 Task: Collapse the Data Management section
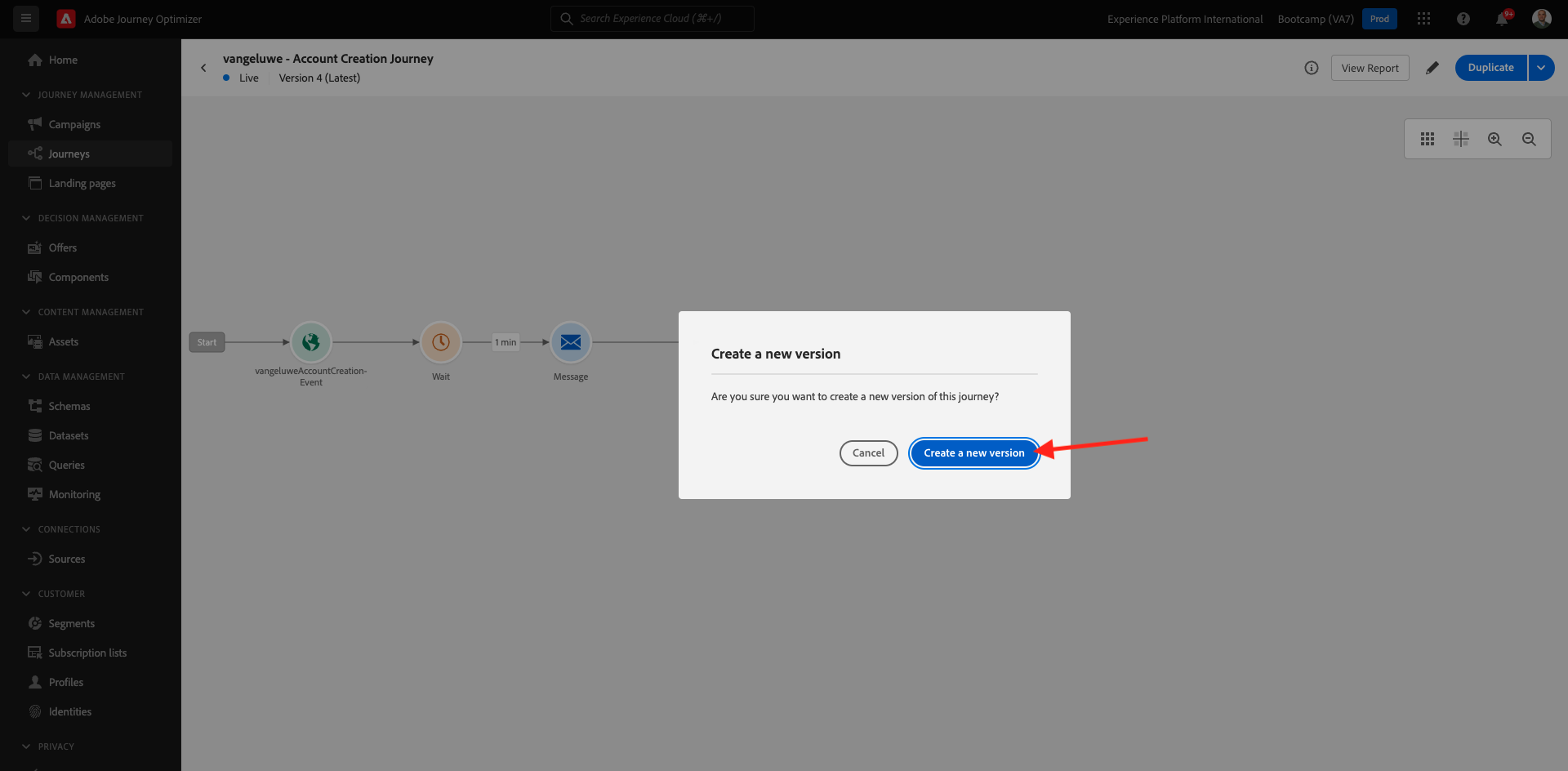point(26,377)
